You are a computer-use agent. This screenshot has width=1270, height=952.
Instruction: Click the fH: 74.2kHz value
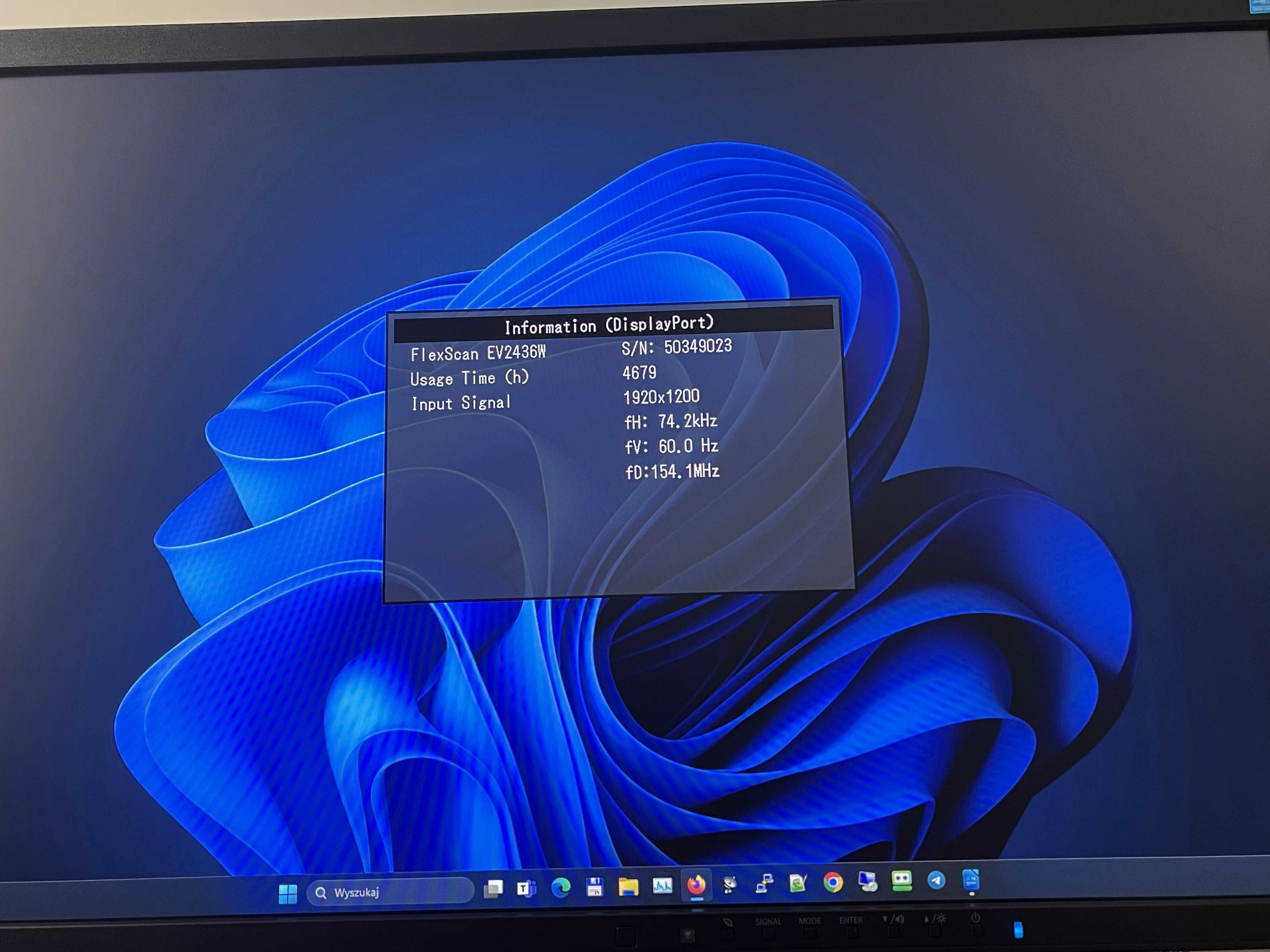tap(671, 422)
